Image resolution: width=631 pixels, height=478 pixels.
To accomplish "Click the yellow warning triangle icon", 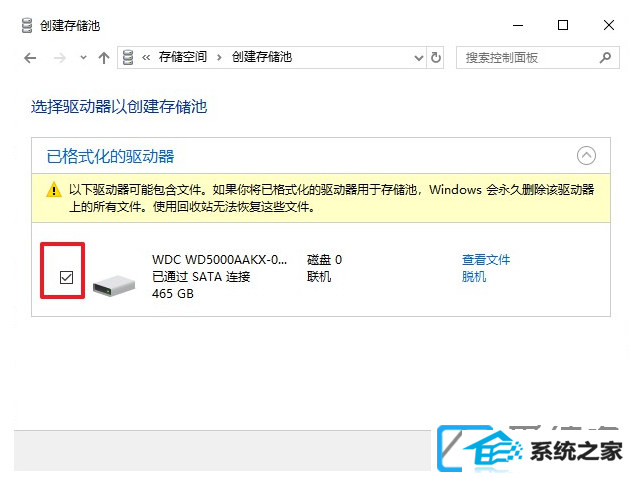I will click(54, 190).
